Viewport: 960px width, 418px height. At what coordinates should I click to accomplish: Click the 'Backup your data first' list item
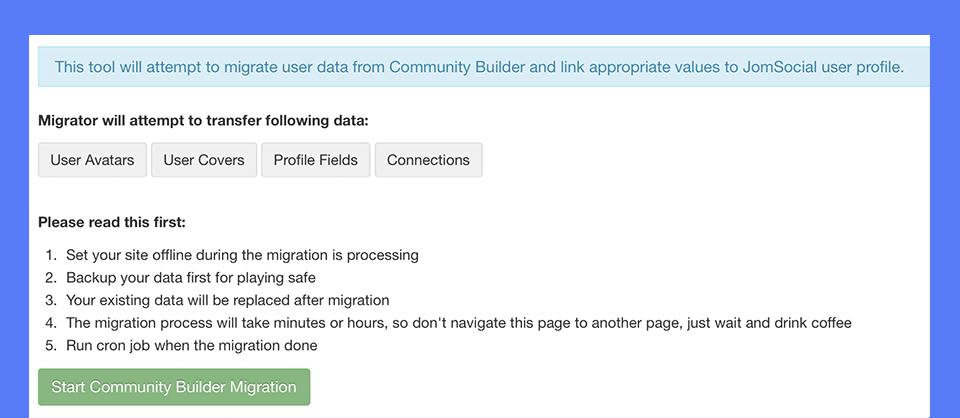click(191, 278)
